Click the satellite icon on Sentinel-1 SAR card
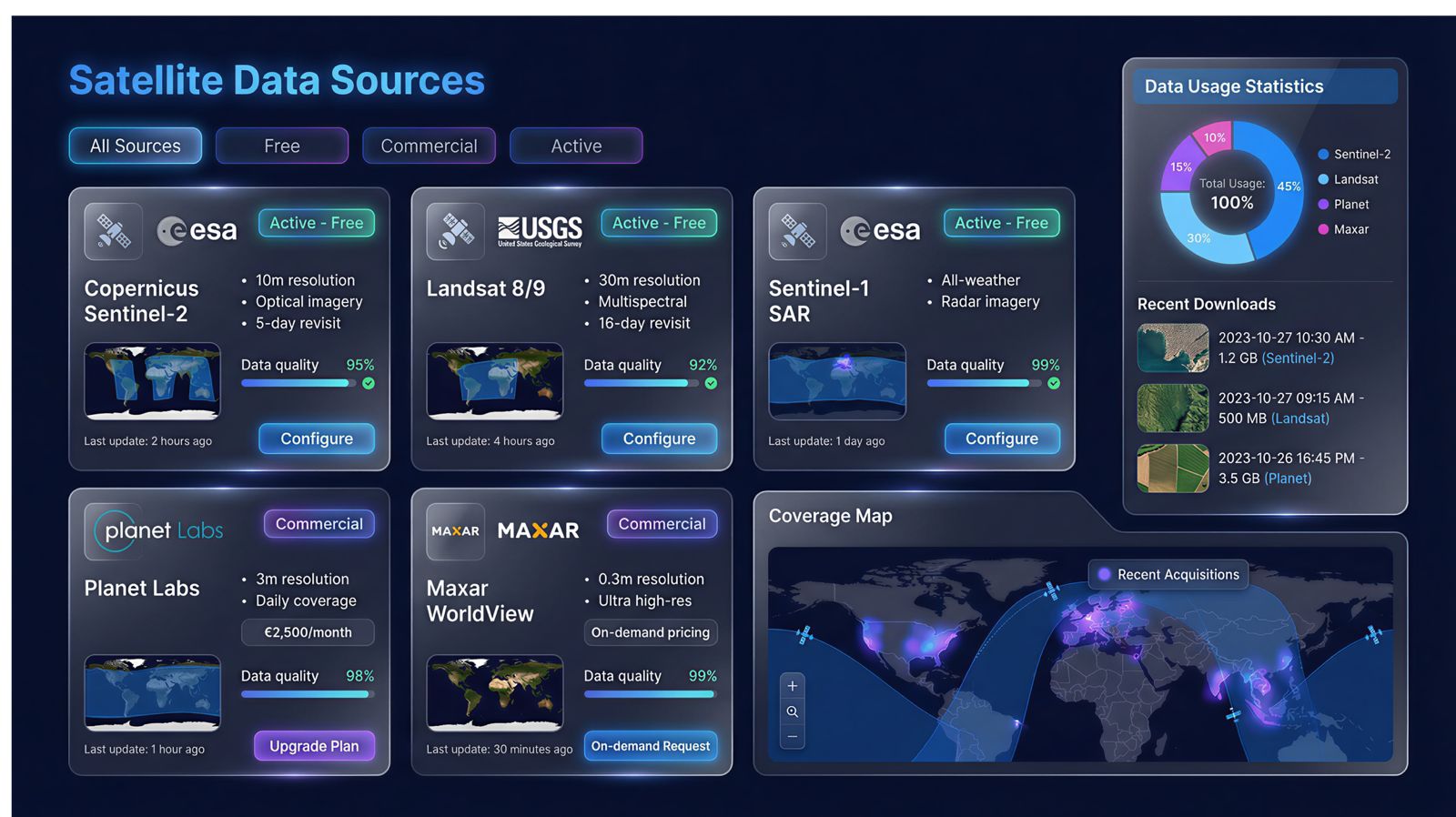The width and height of the screenshot is (1456, 817). pyautogui.click(x=798, y=231)
